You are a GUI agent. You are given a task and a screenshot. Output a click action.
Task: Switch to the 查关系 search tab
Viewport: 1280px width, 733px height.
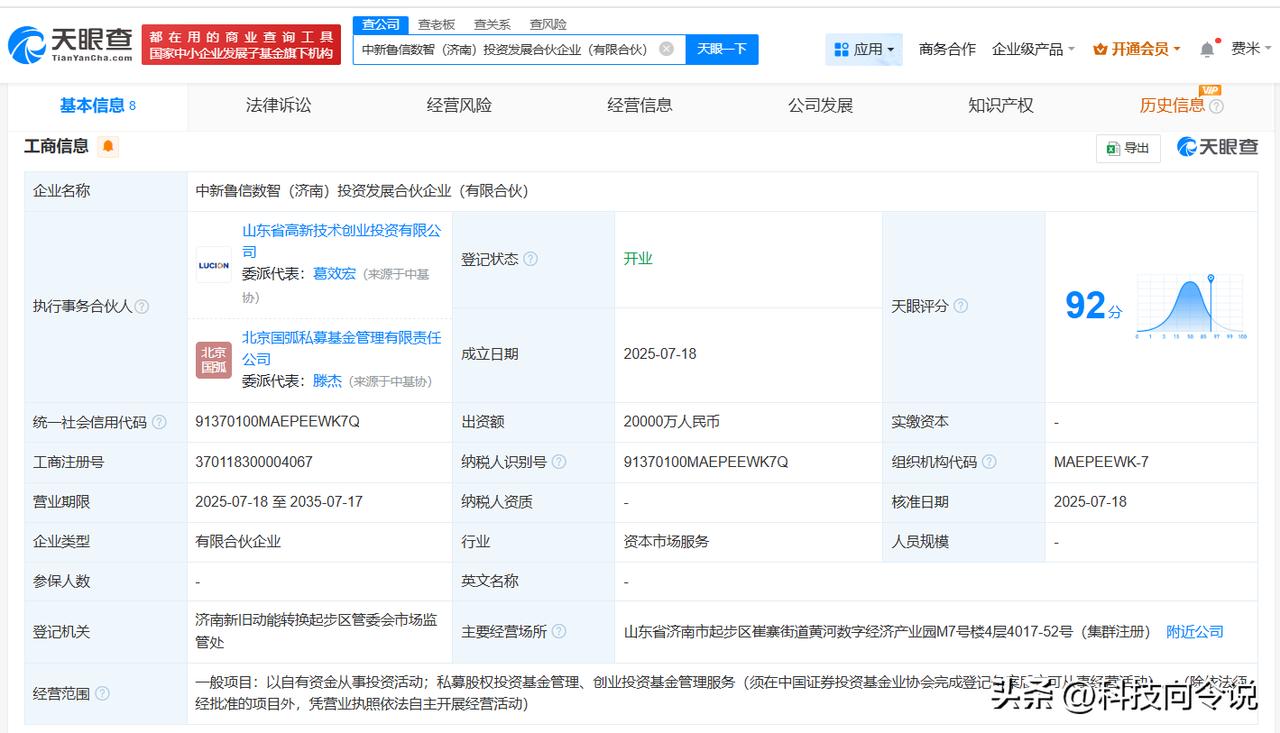tap(492, 24)
